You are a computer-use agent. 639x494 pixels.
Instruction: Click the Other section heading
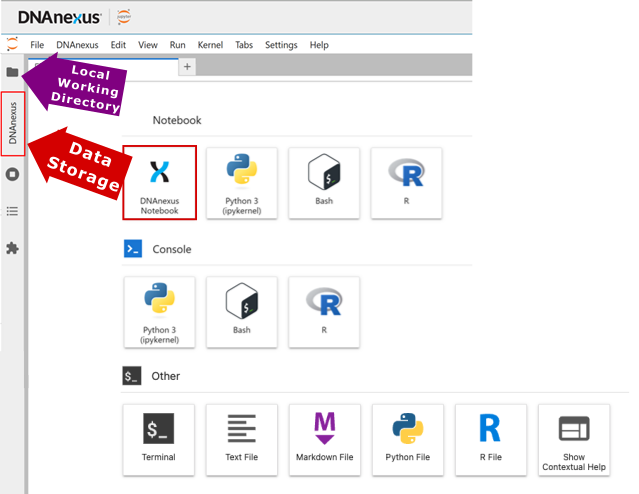[165, 376]
